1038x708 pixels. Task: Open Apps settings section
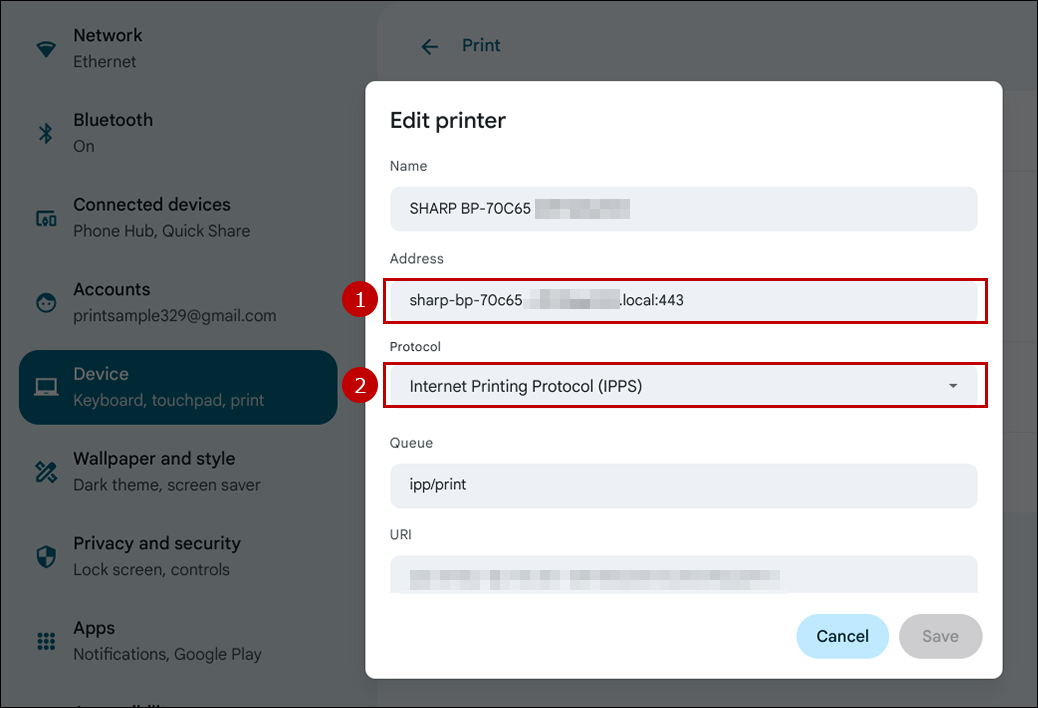coord(178,641)
